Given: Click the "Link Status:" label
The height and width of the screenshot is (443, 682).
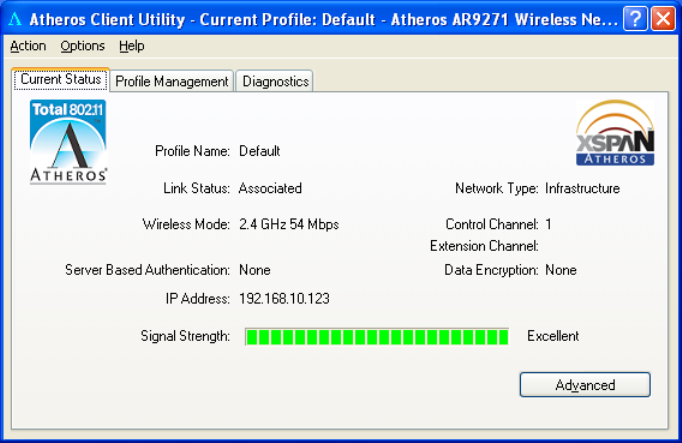Looking at the screenshot, I should (197, 188).
